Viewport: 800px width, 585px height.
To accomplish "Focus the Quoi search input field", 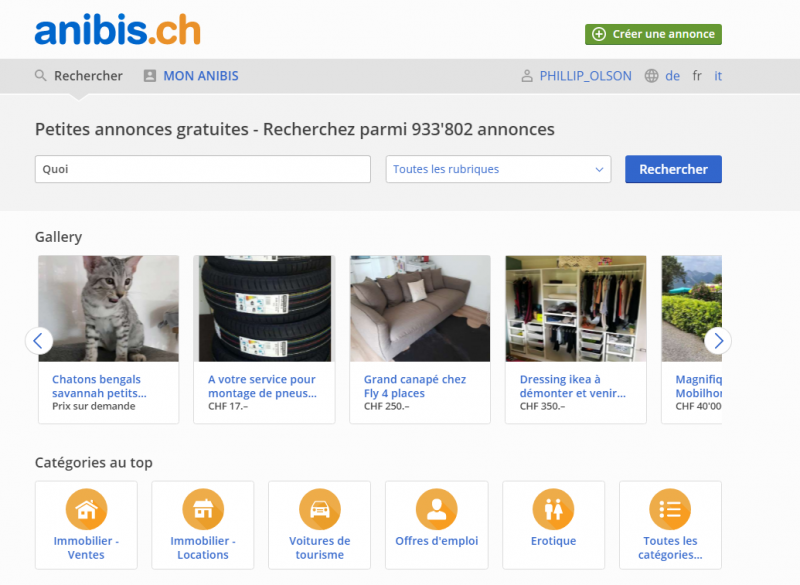I will pyautogui.click(x=203, y=169).
